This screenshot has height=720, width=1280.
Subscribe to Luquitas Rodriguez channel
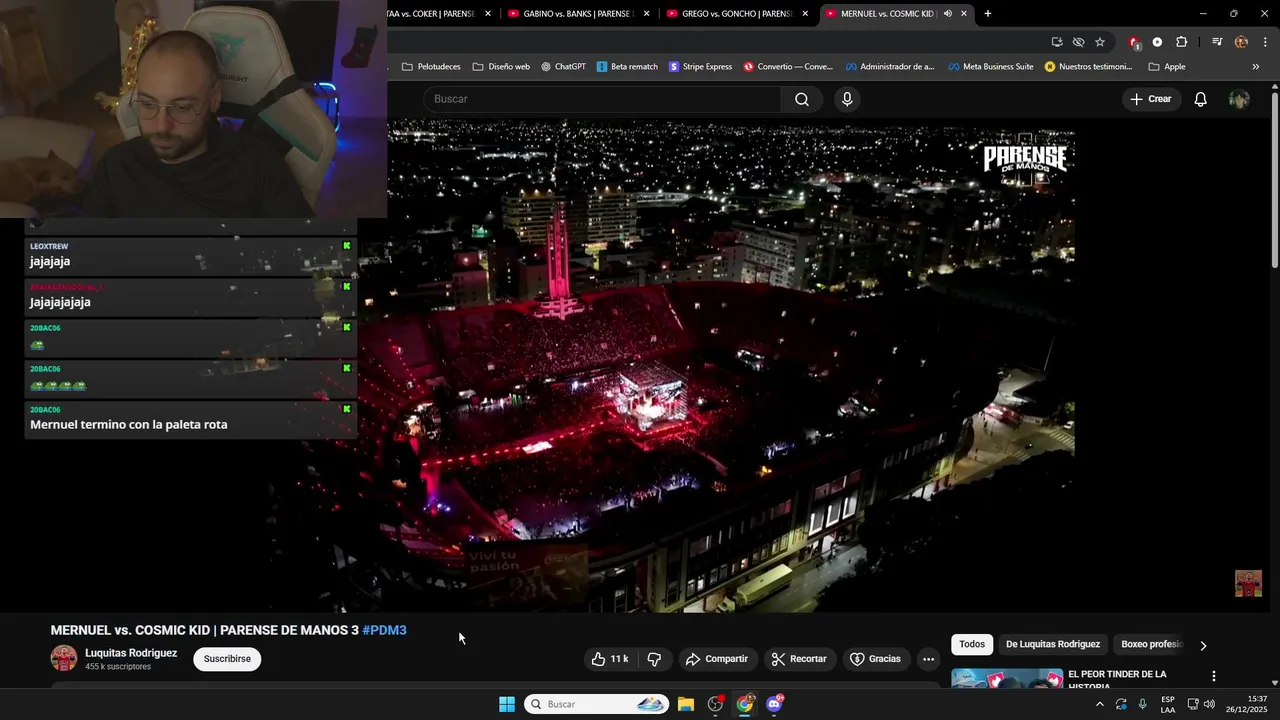(227, 659)
